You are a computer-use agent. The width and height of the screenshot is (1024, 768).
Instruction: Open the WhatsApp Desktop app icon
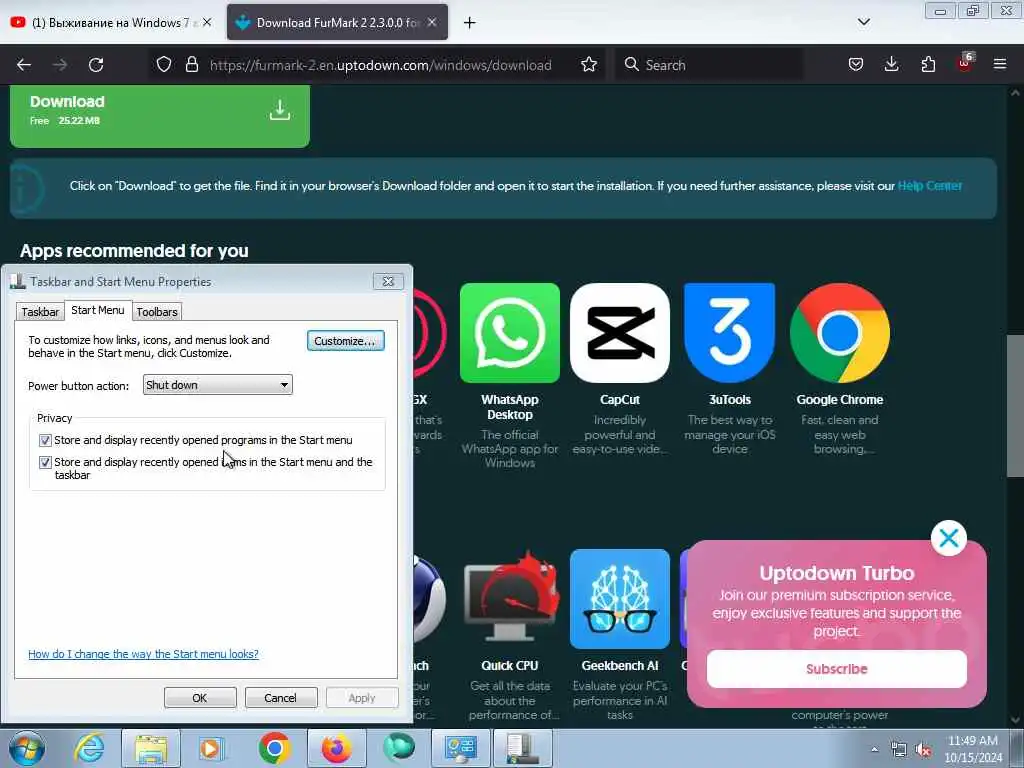pos(509,332)
